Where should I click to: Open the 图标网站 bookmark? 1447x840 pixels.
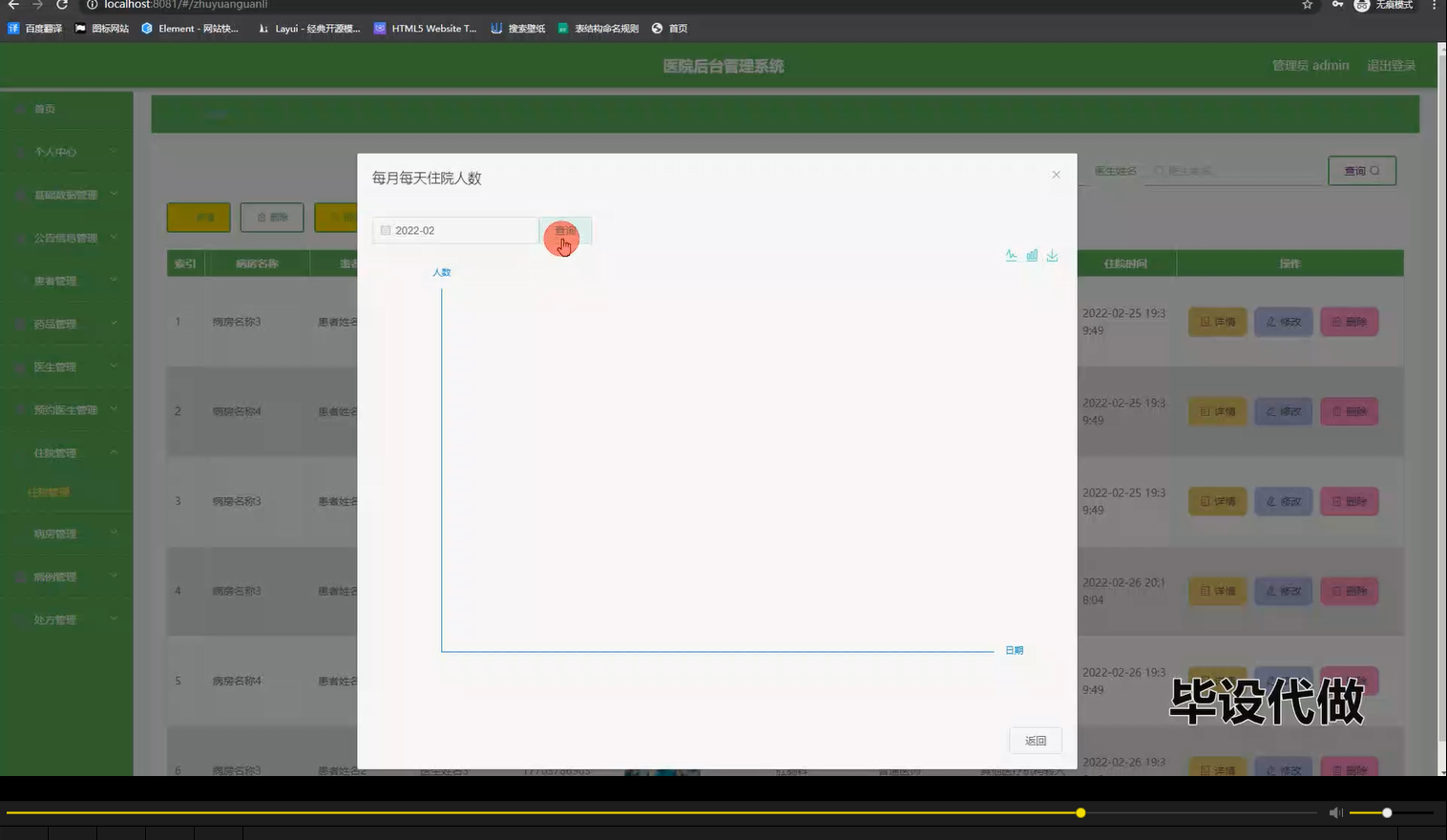pyautogui.click(x=102, y=29)
